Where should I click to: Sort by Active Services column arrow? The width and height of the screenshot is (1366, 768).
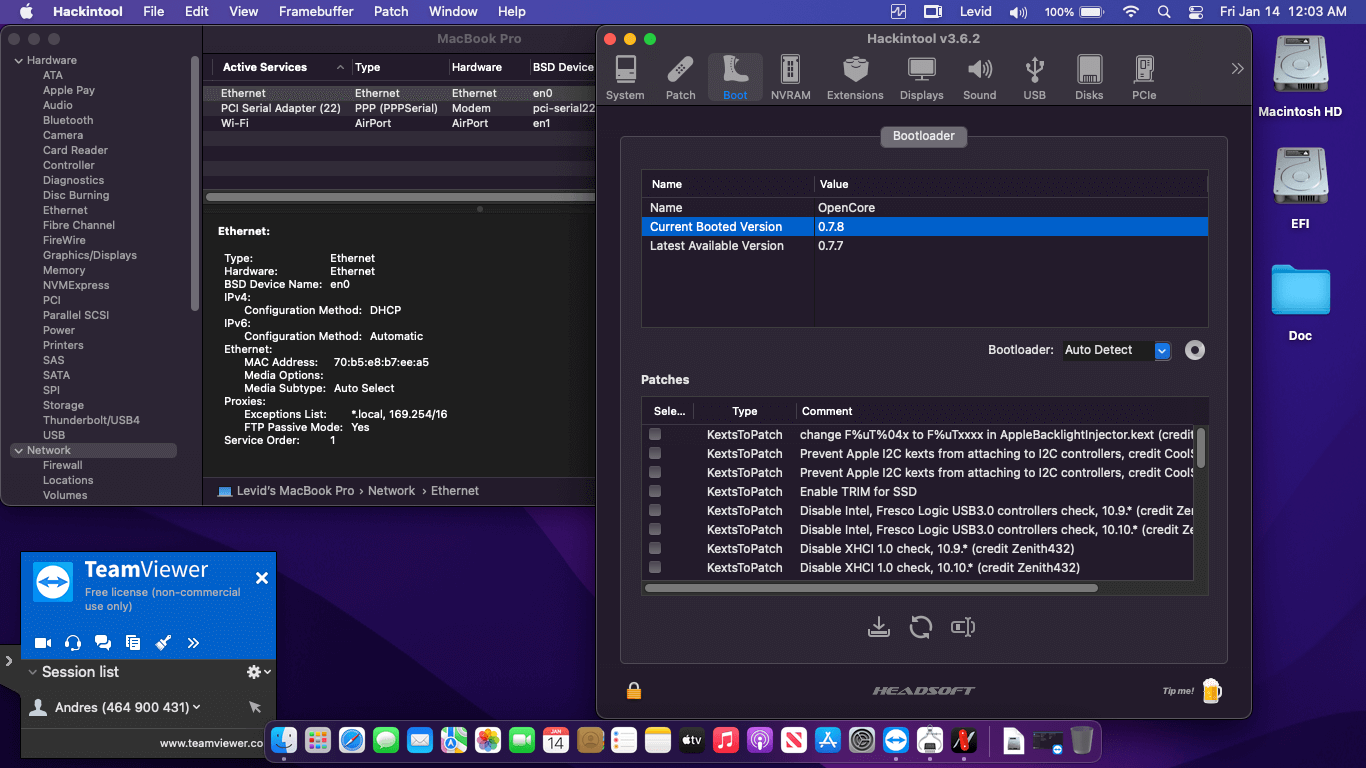tap(340, 67)
